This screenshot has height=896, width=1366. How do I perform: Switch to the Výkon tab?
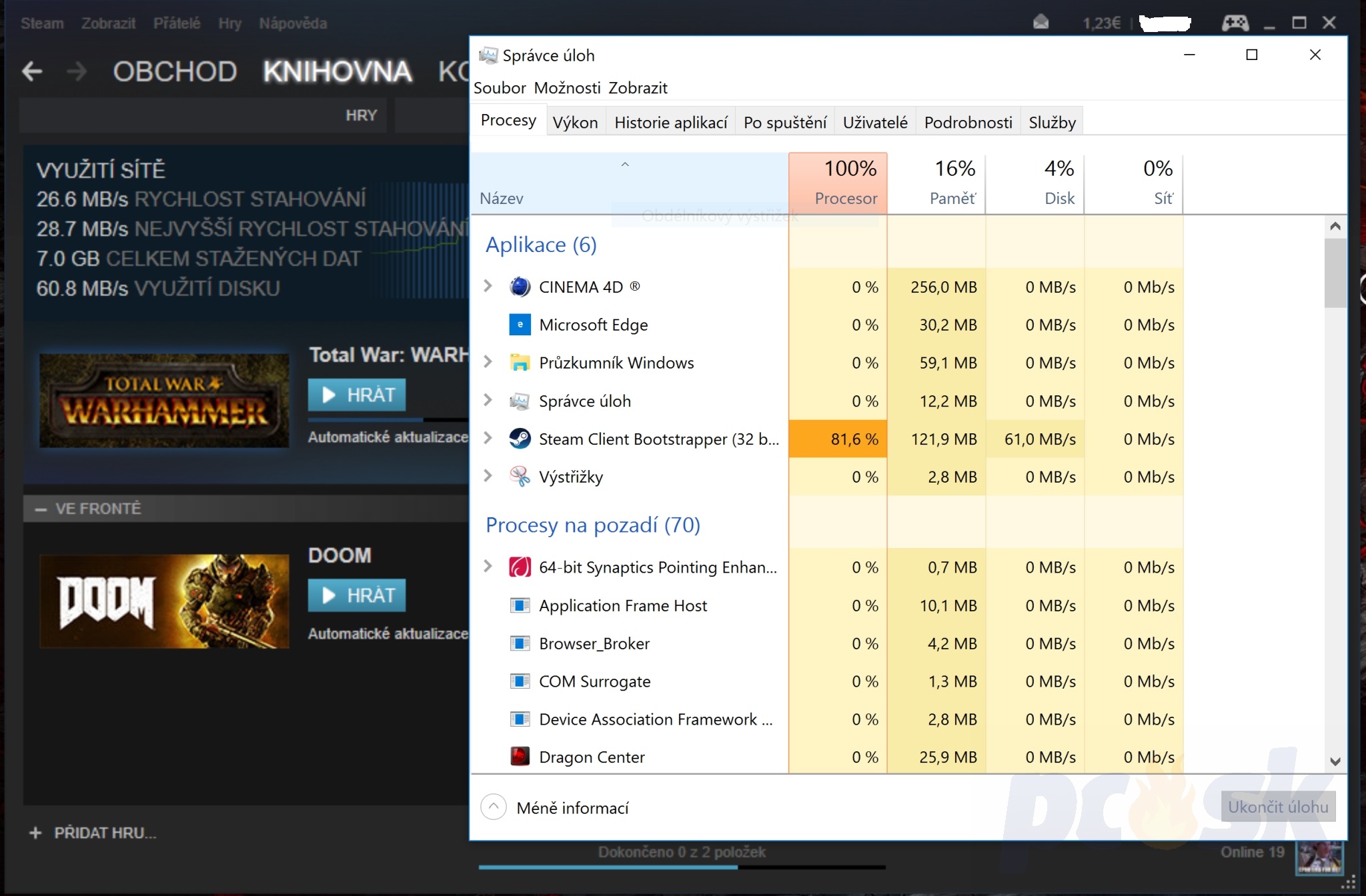point(576,122)
